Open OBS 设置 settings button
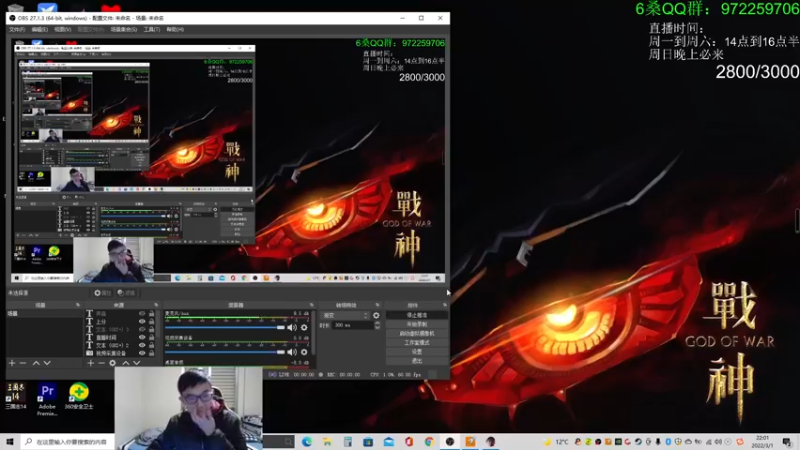The height and width of the screenshot is (450, 800). point(417,352)
